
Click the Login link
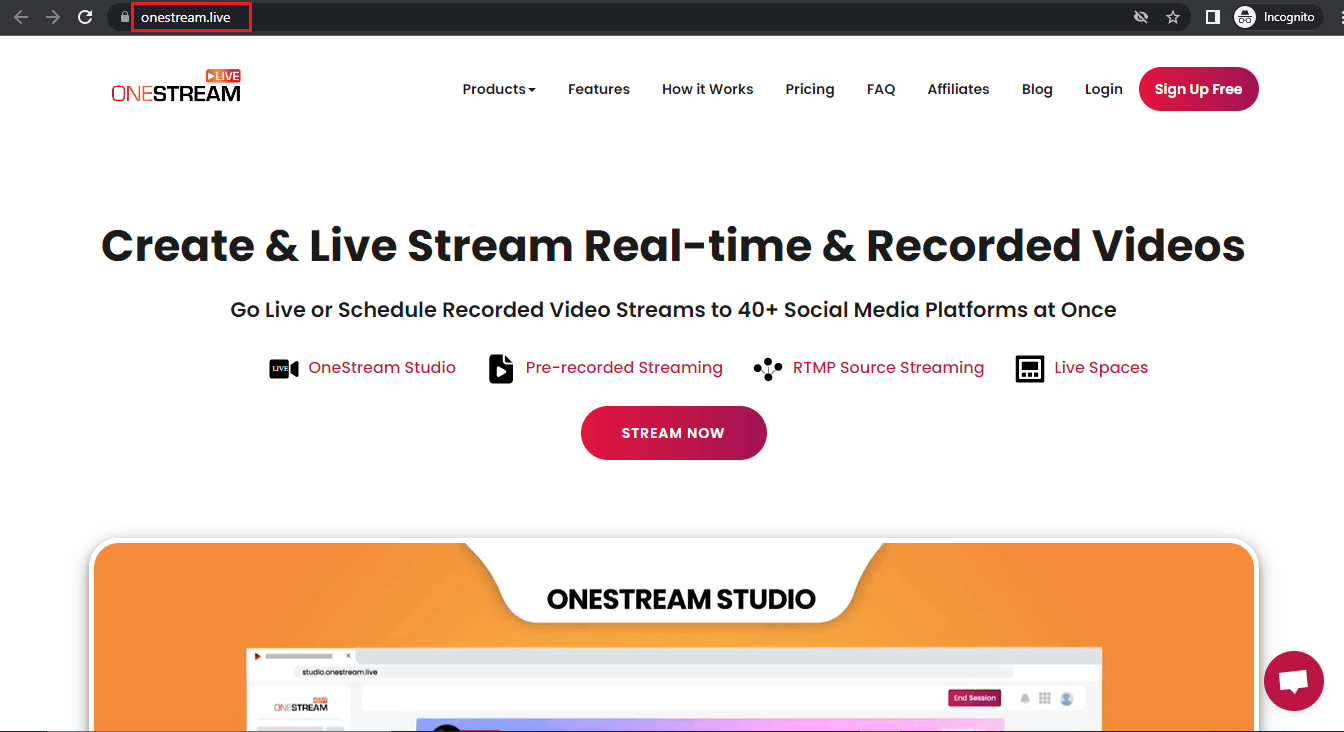point(1104,89)
